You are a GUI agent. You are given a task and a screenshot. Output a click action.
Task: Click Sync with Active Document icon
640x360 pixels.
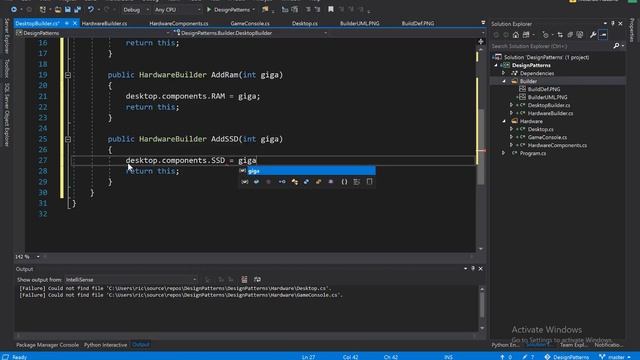560,35
